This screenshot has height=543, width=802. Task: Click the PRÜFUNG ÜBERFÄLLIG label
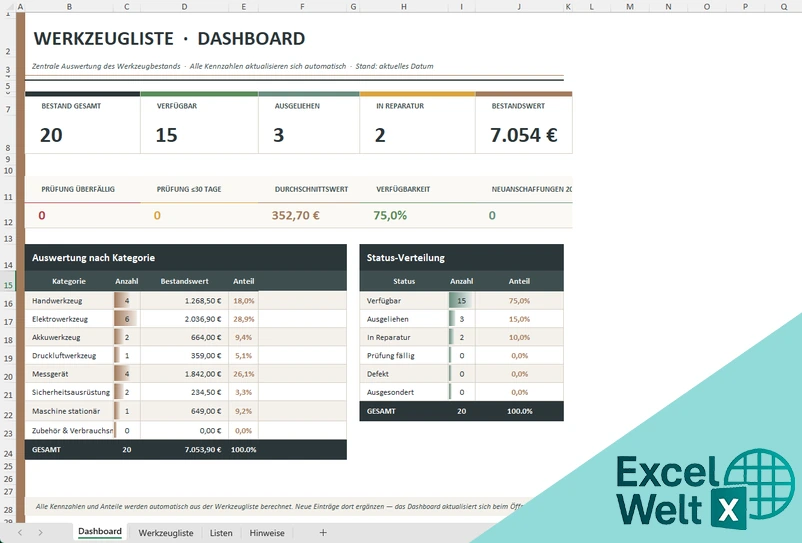pos(78,189)
